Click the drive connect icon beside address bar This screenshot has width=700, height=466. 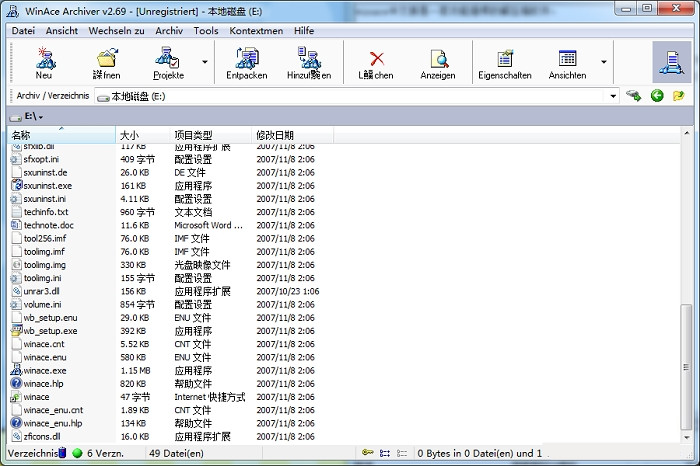point(633,96)
